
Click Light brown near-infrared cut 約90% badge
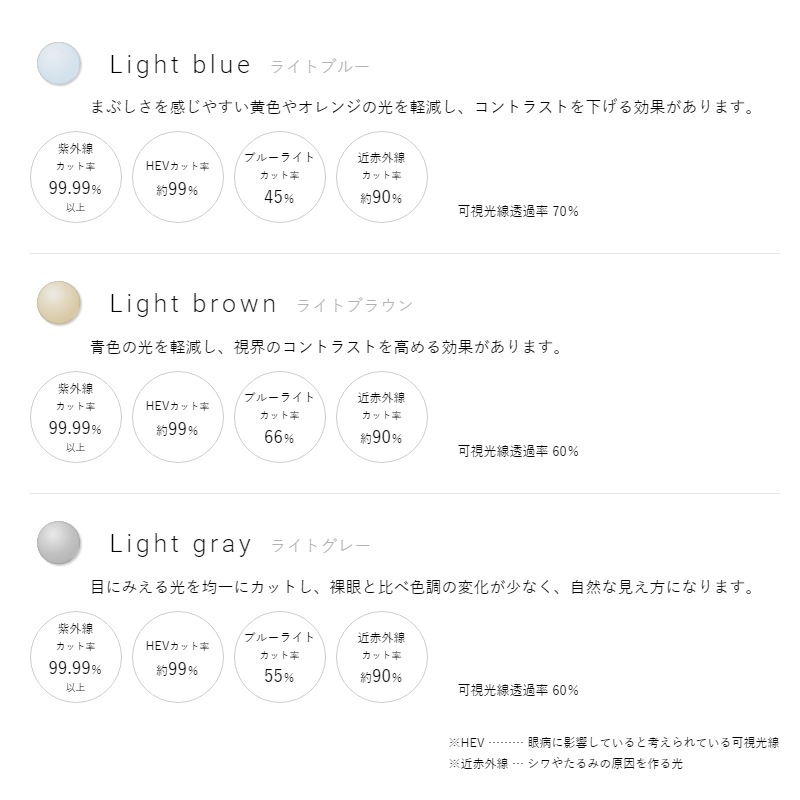tap(382, 417)
